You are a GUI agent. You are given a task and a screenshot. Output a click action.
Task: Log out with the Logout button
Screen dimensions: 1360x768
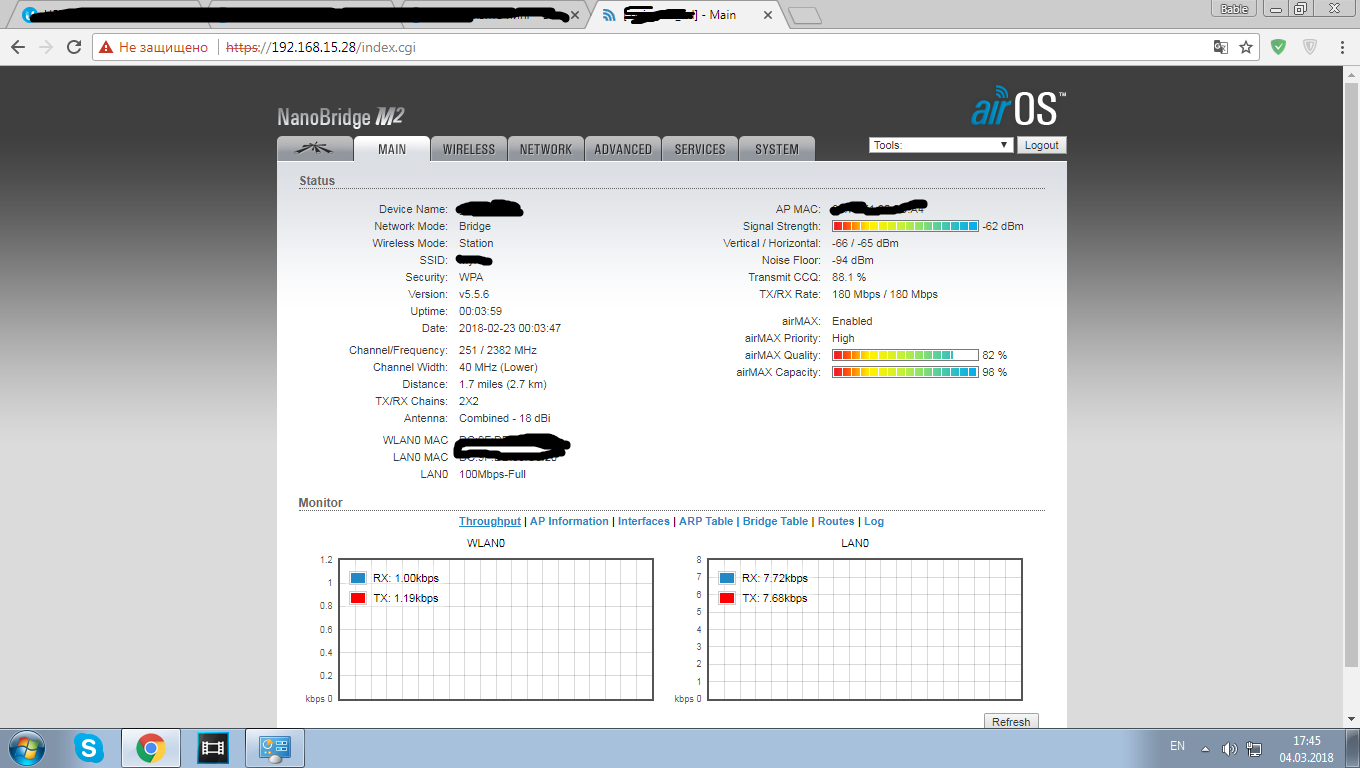(x=1041, y=145)
